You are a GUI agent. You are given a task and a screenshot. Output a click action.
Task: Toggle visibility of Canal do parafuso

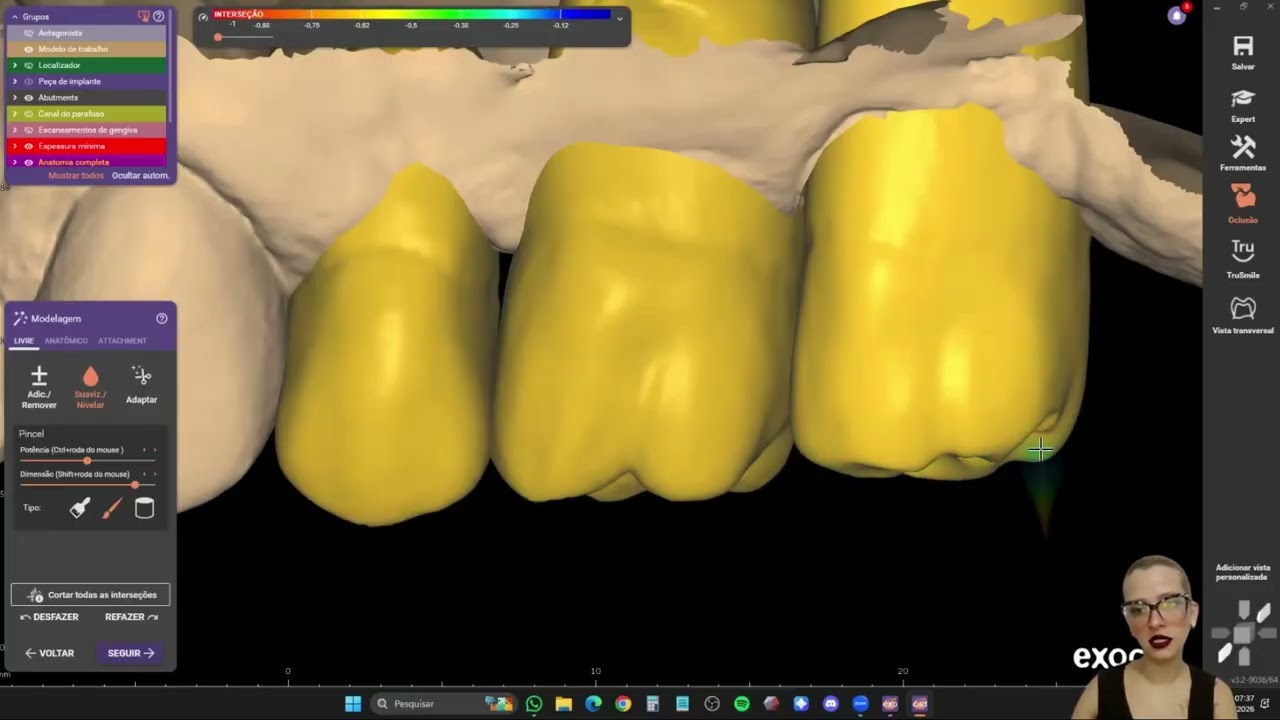click(28, 113)
